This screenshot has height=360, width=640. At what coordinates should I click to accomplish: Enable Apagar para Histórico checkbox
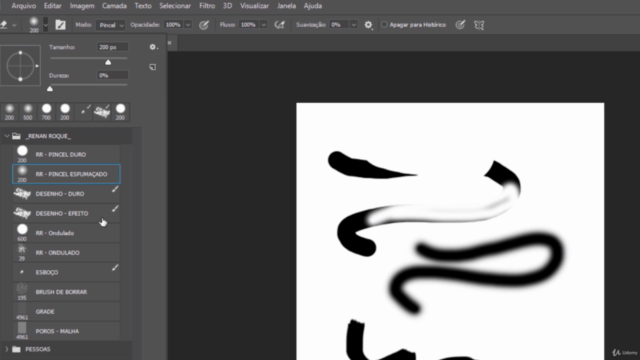384,25
